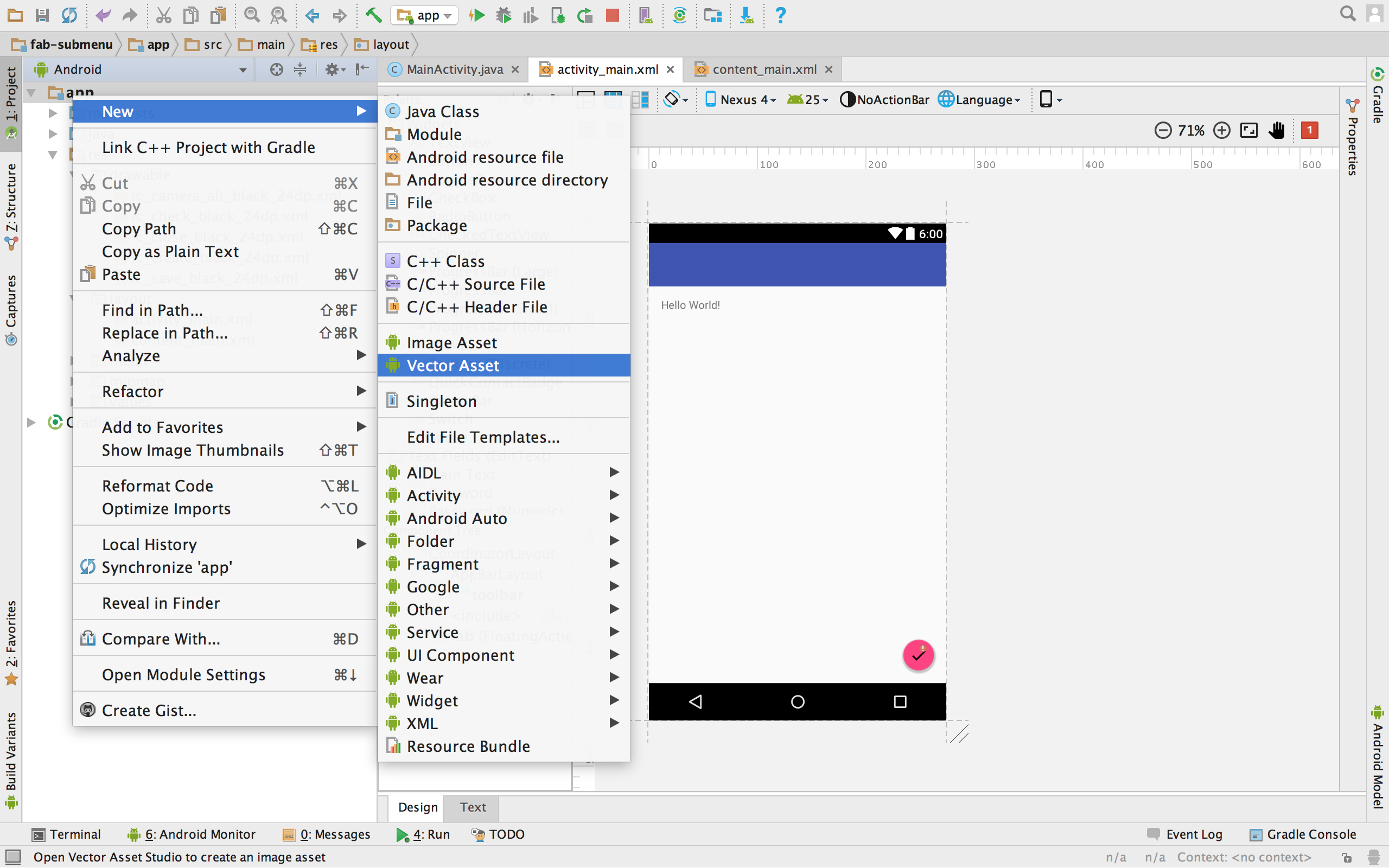Click the Make Project hammer icon
1389x868 pixels.
click(x=374, y=16)
